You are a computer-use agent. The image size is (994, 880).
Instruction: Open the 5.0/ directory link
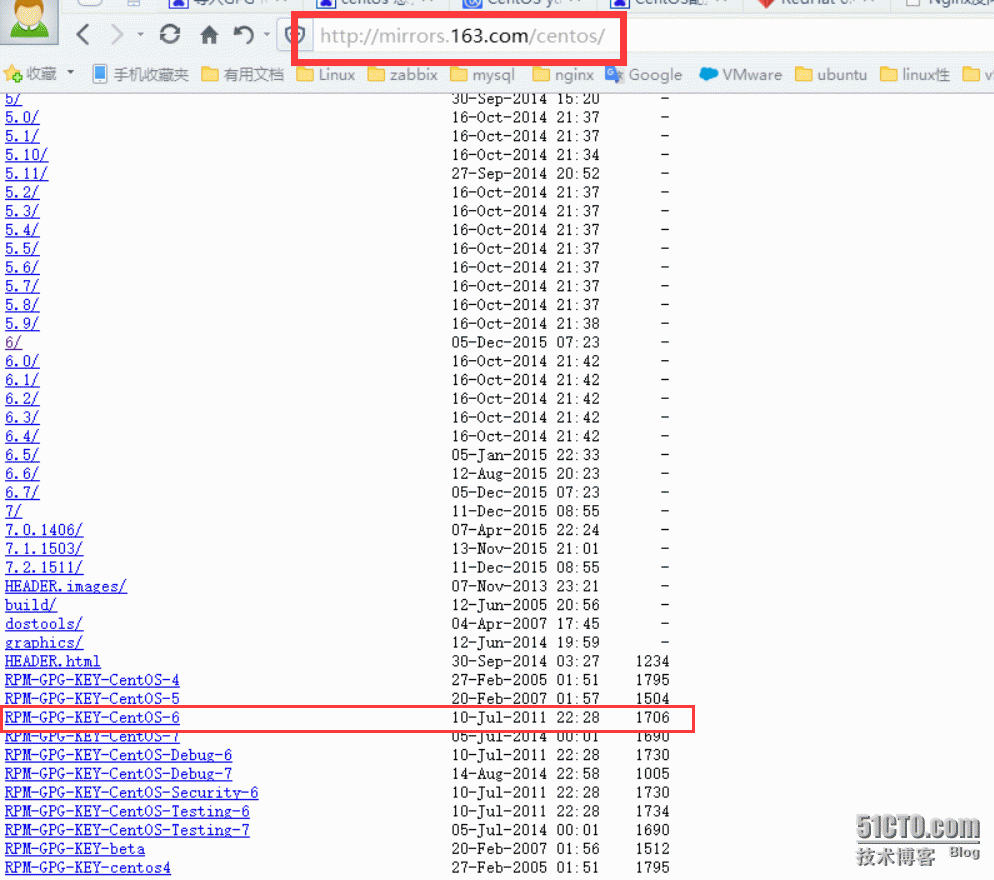(22, 117)
